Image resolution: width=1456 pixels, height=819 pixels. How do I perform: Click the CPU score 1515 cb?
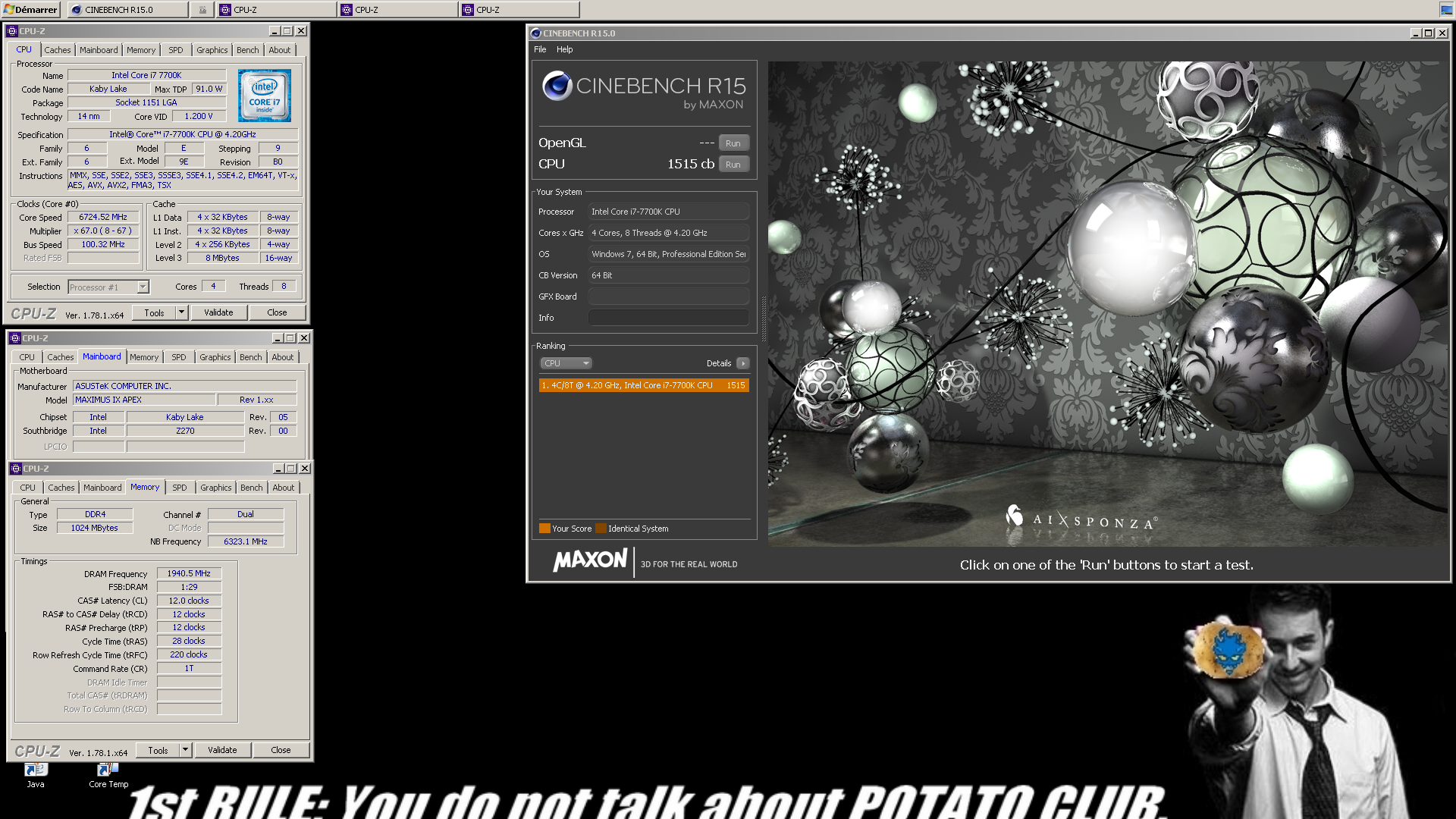(x=690, y=164)
